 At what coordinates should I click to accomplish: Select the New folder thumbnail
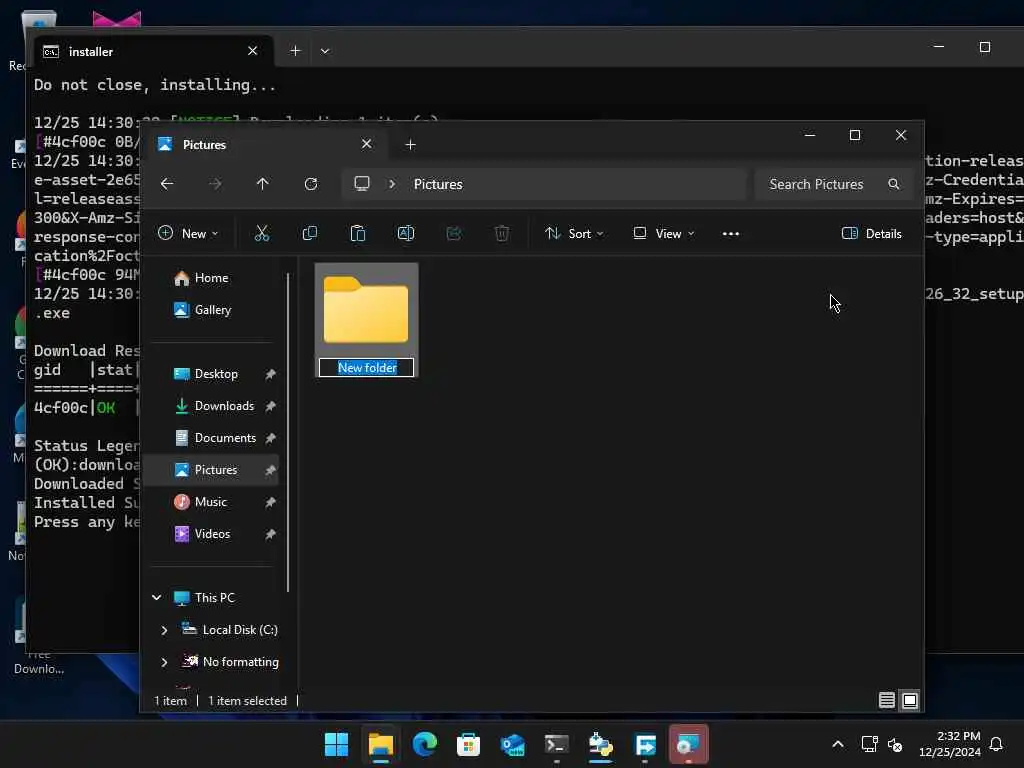[x=366, y=310]
